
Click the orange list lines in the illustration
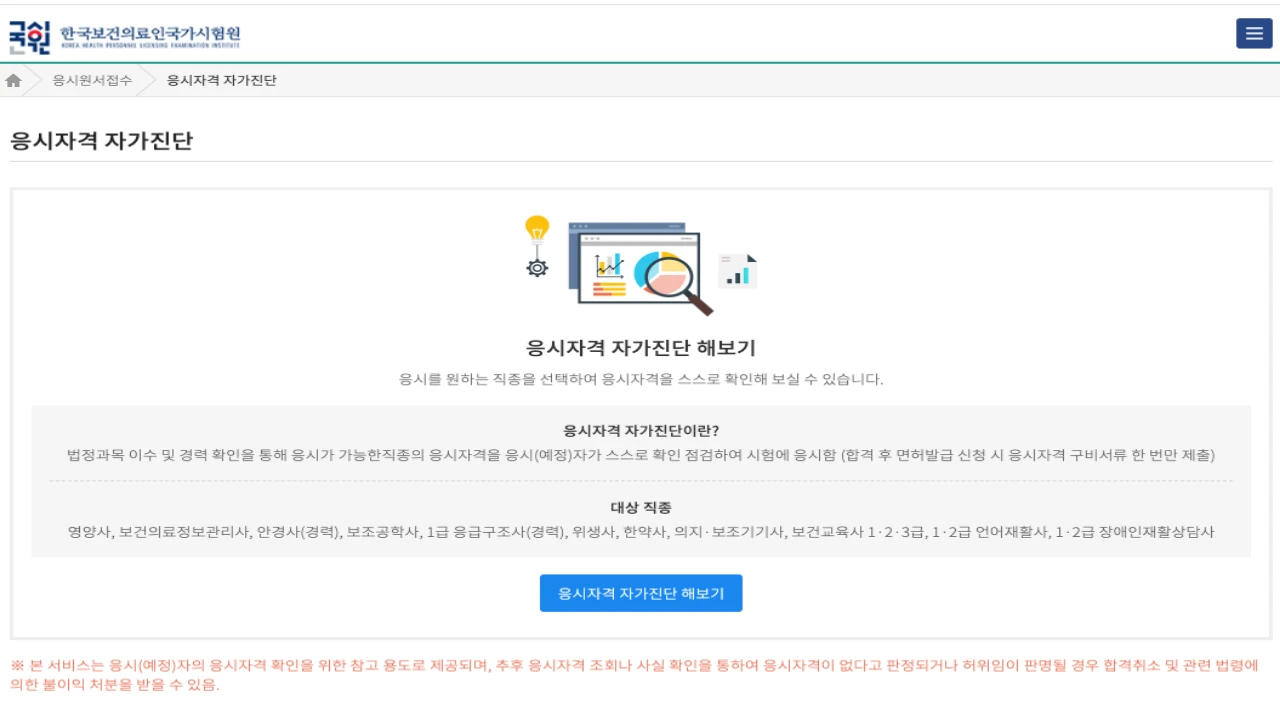click(x=609, y=289)
